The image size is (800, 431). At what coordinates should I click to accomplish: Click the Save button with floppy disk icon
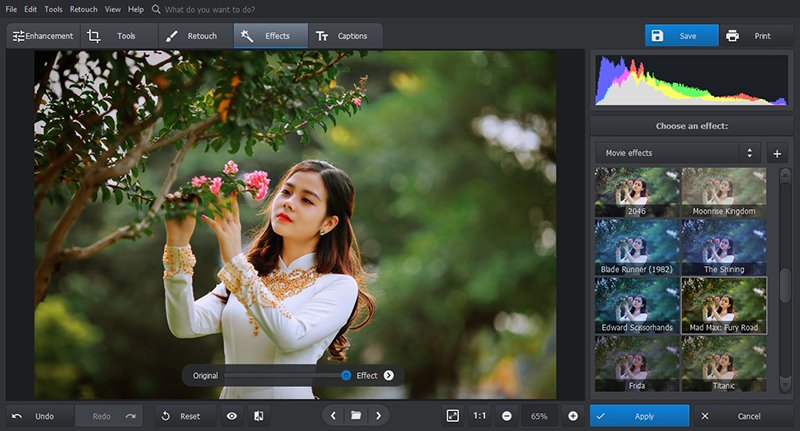[x=681, y=36]
